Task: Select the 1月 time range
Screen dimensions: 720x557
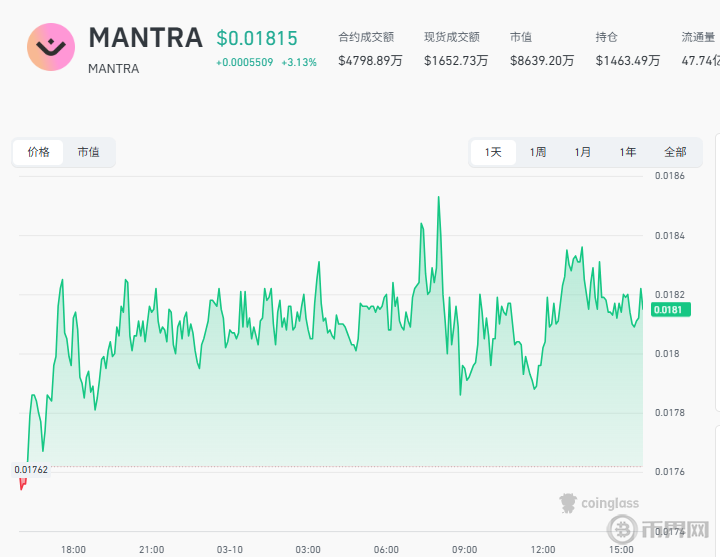Action: point(583,152)
